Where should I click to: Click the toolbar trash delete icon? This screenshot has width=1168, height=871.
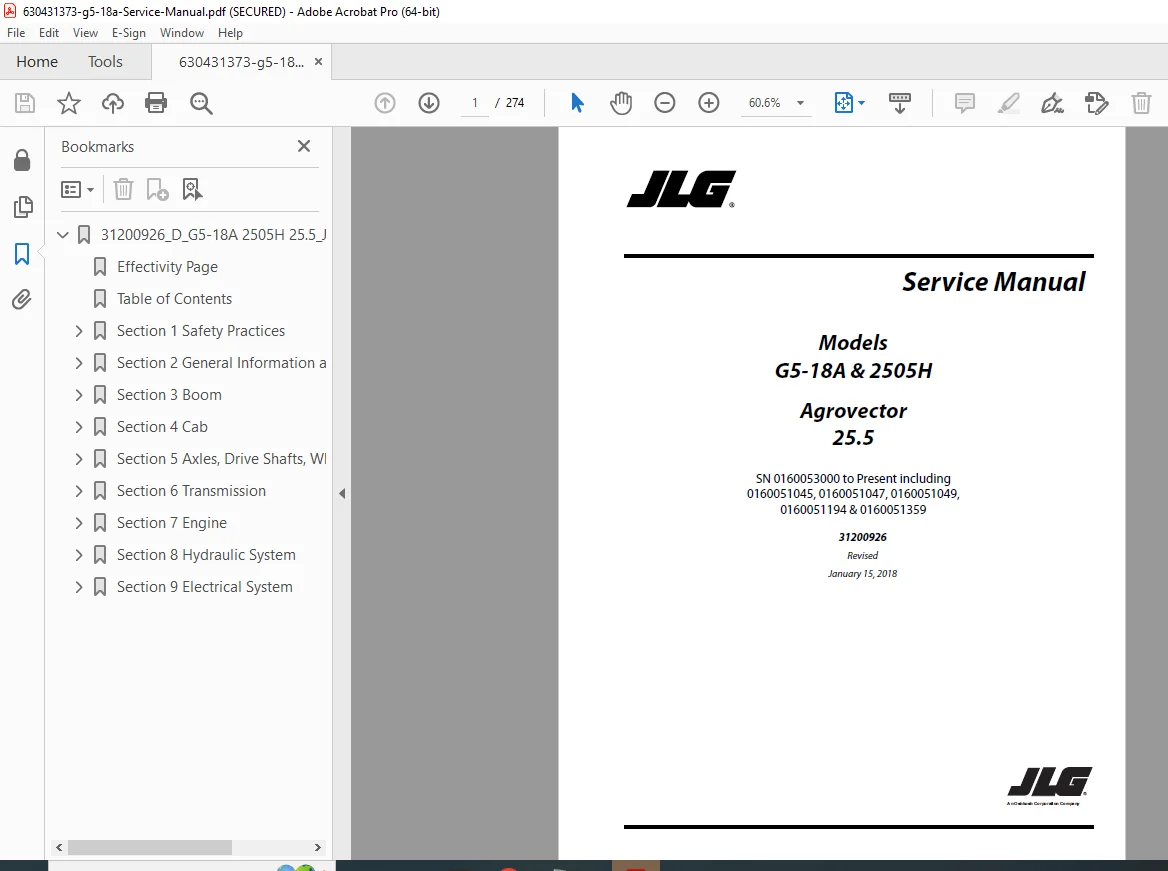tap(1141, 103)
